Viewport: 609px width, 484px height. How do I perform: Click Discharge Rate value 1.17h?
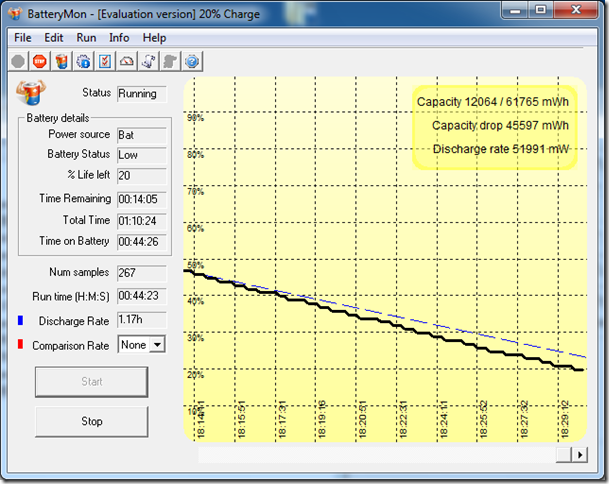(142, 320)
